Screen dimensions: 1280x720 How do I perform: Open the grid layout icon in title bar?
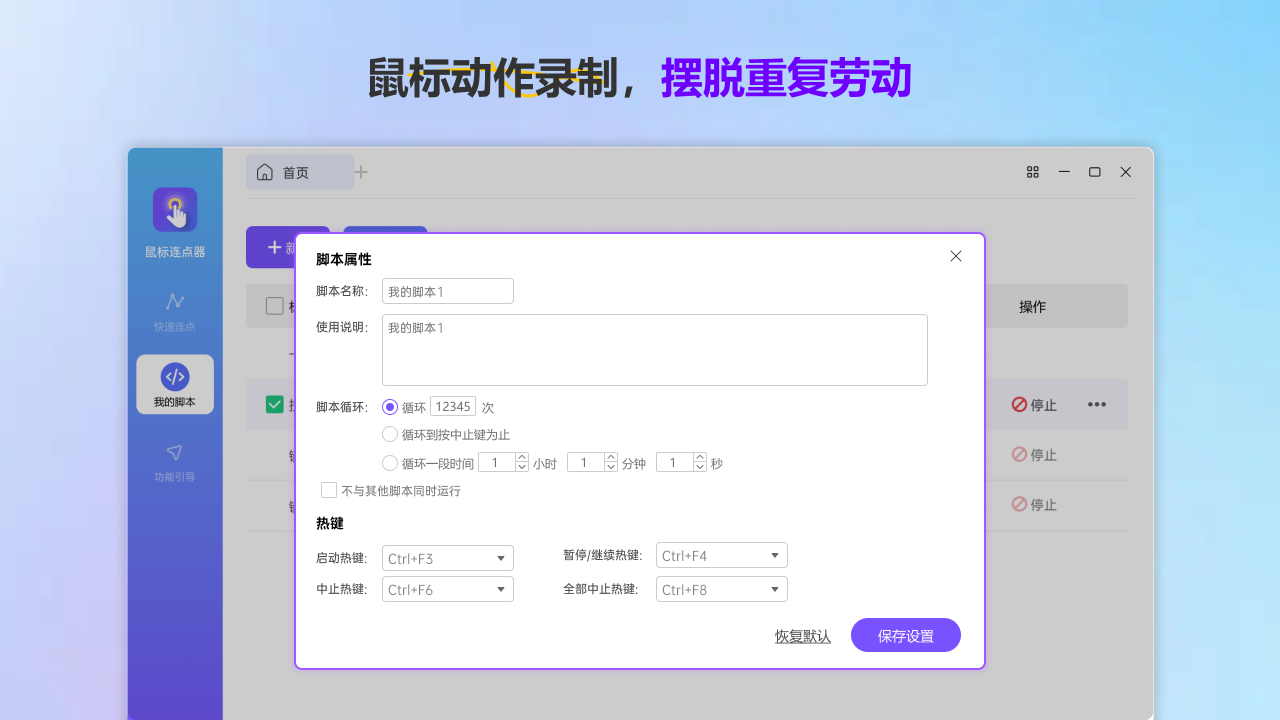1033,171
